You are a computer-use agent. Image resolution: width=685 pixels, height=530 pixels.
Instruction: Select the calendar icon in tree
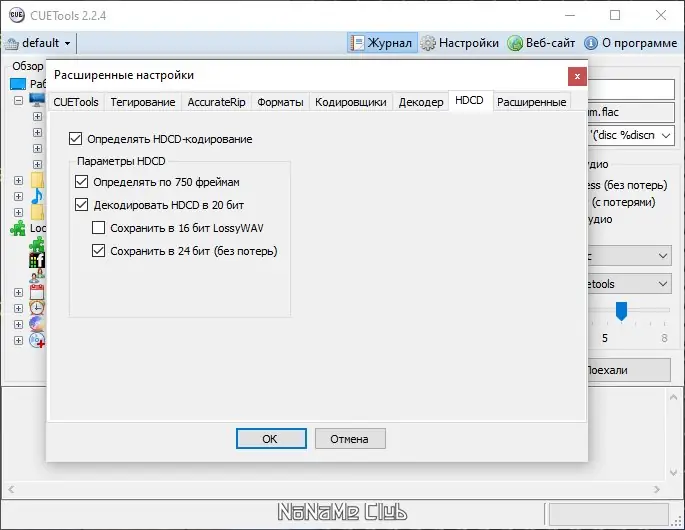click(37, 292)
